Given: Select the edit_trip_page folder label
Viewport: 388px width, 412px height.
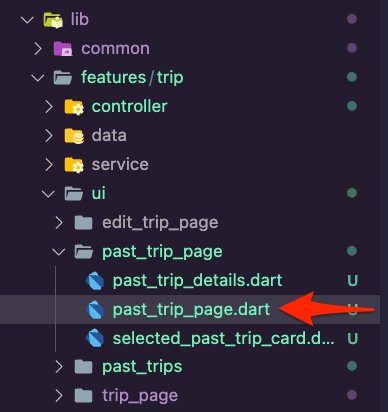Looking at the screenshot, I should coord(160,223).
